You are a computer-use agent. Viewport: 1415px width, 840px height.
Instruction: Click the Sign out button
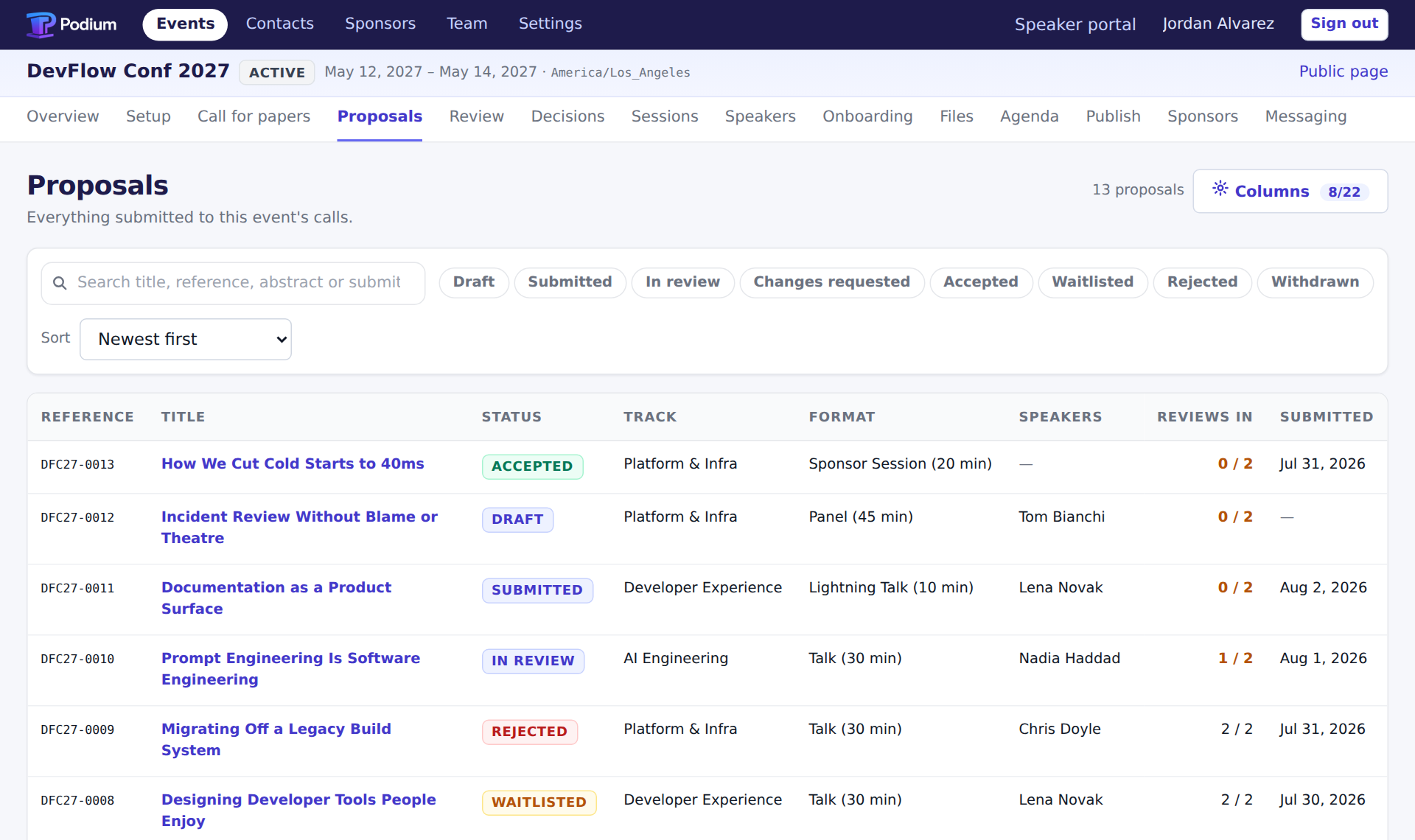pyautogui.click(x=1344, y=24)
